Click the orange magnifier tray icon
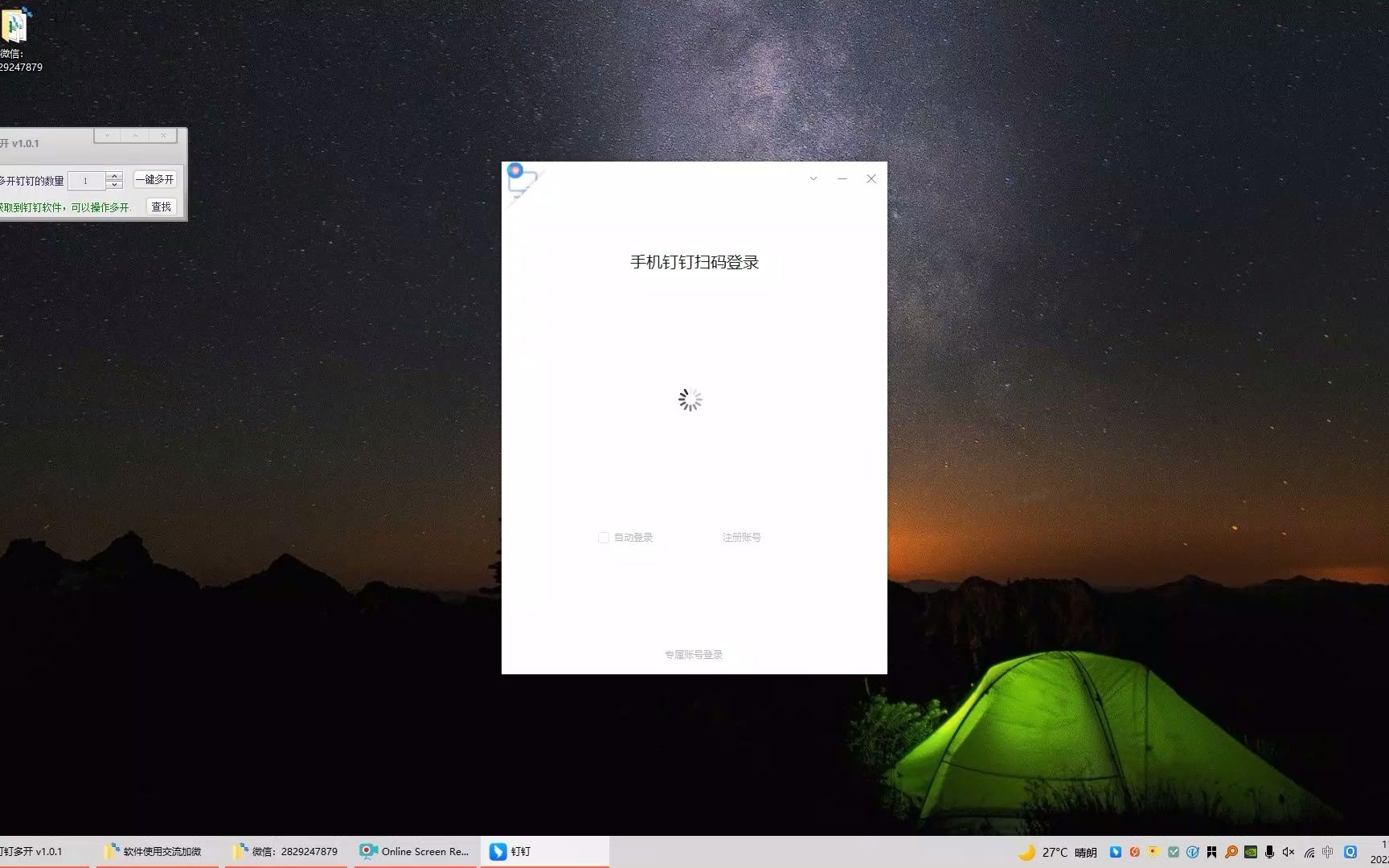The height and width of the screenshot is (868, 1389). [x=1231, y=852]
